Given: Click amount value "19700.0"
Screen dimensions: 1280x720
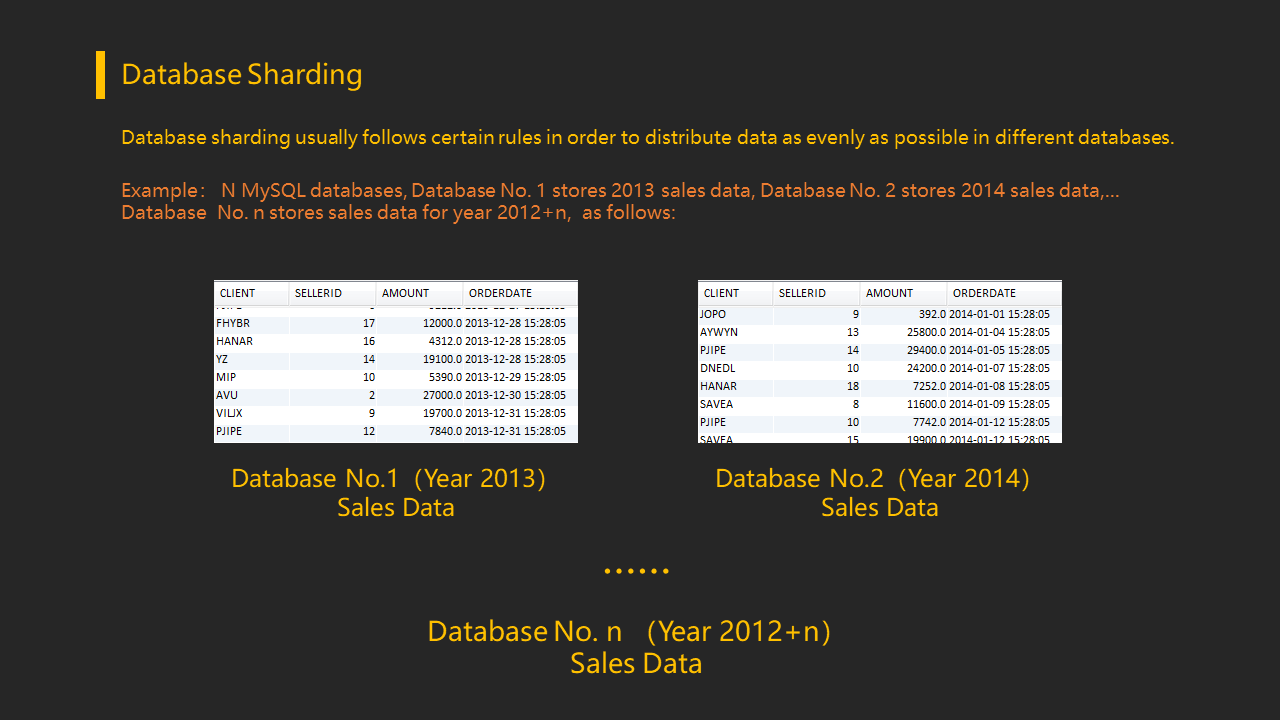Looking at the screenshot, I should (x=440, y=413).
